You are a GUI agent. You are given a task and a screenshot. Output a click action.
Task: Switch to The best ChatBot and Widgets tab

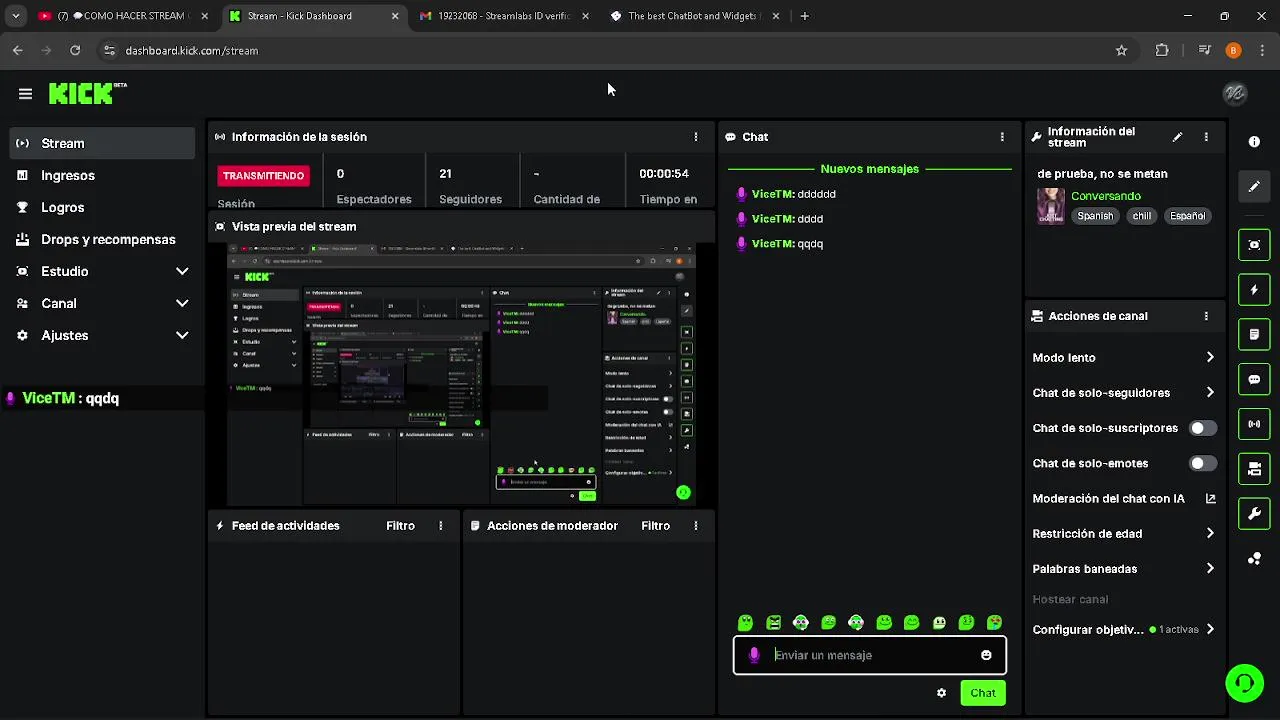pos(694,16)
